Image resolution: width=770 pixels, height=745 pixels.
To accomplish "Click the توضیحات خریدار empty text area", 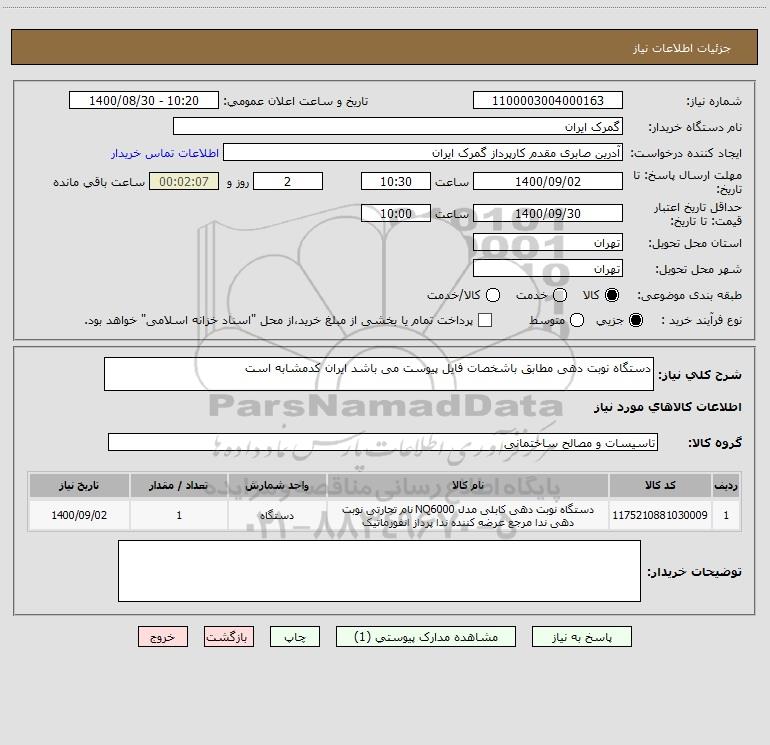I will tap(379, 571).
